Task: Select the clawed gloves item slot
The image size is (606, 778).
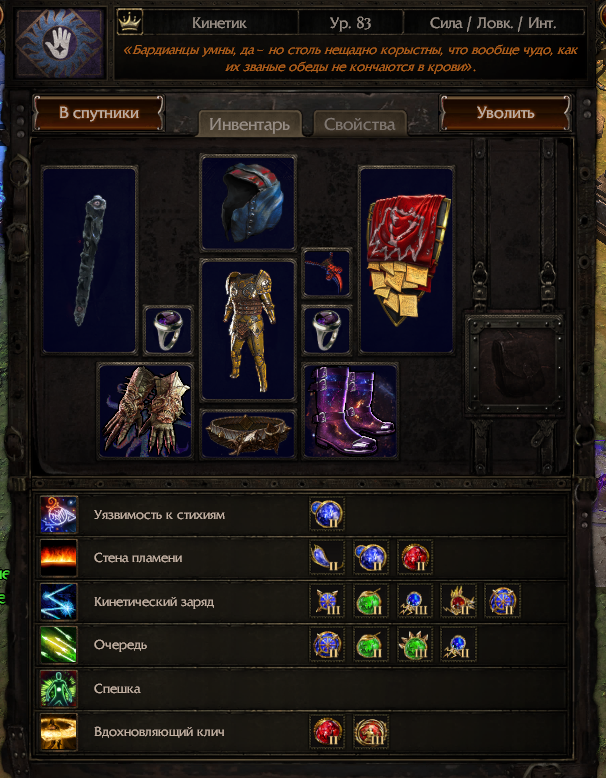Action: pyautogui.click(x=146, y=411)
